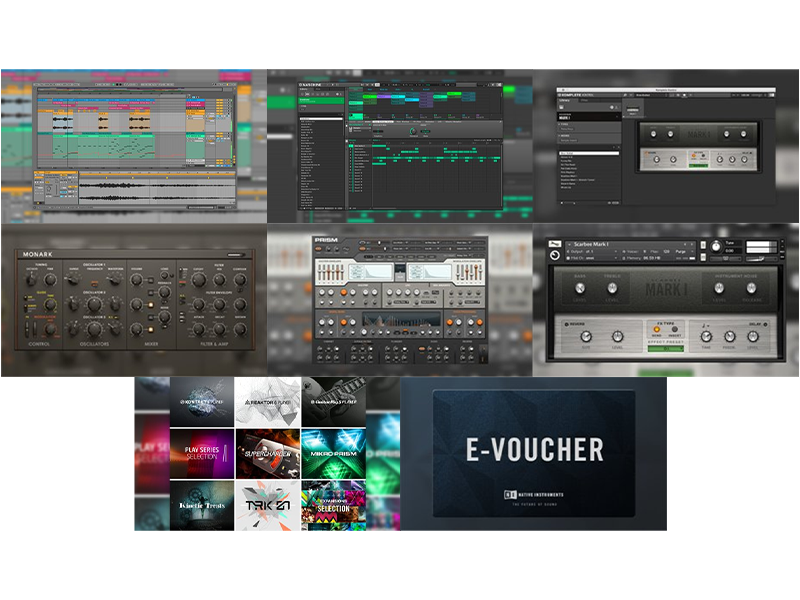Open the Supercharger thumbnail
The height and width of the screenshot is (600, 800).
click(x=268, y=454)
